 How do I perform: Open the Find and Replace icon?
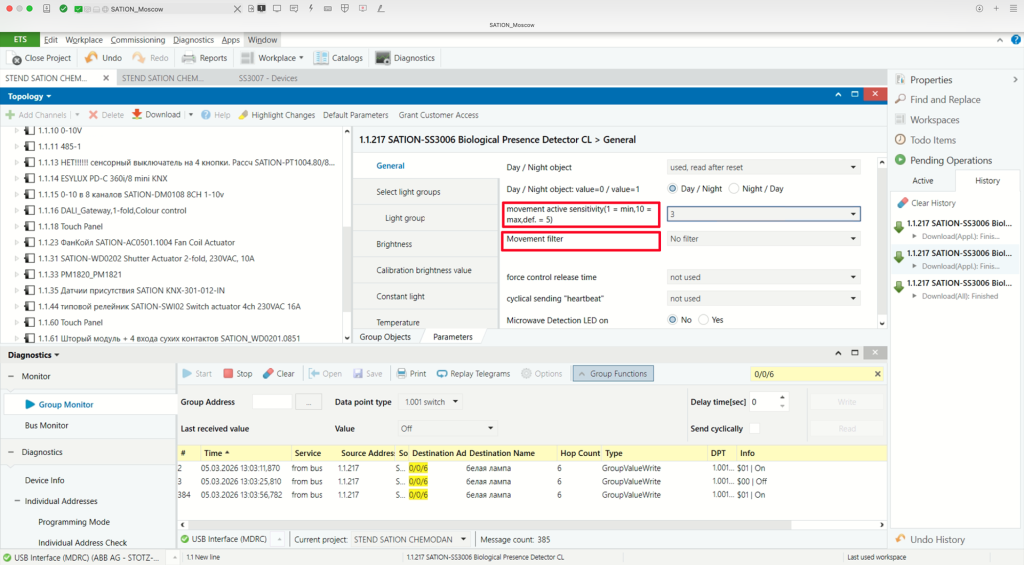coord(901,99)
